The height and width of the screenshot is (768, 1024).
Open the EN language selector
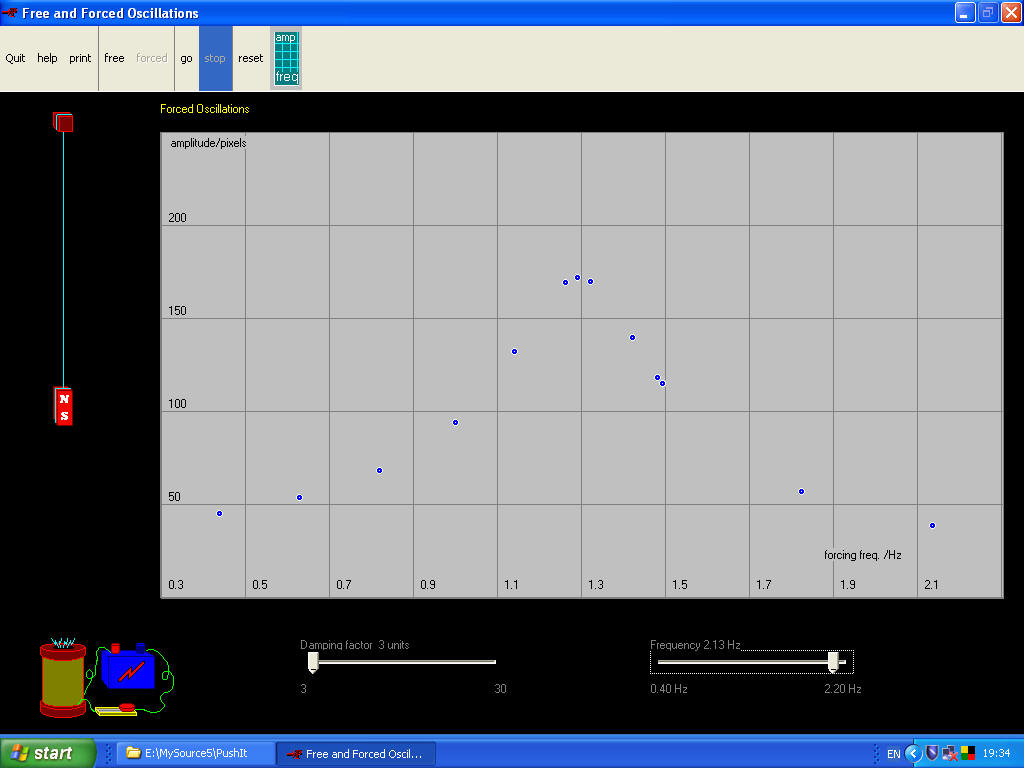coord(893,753)
